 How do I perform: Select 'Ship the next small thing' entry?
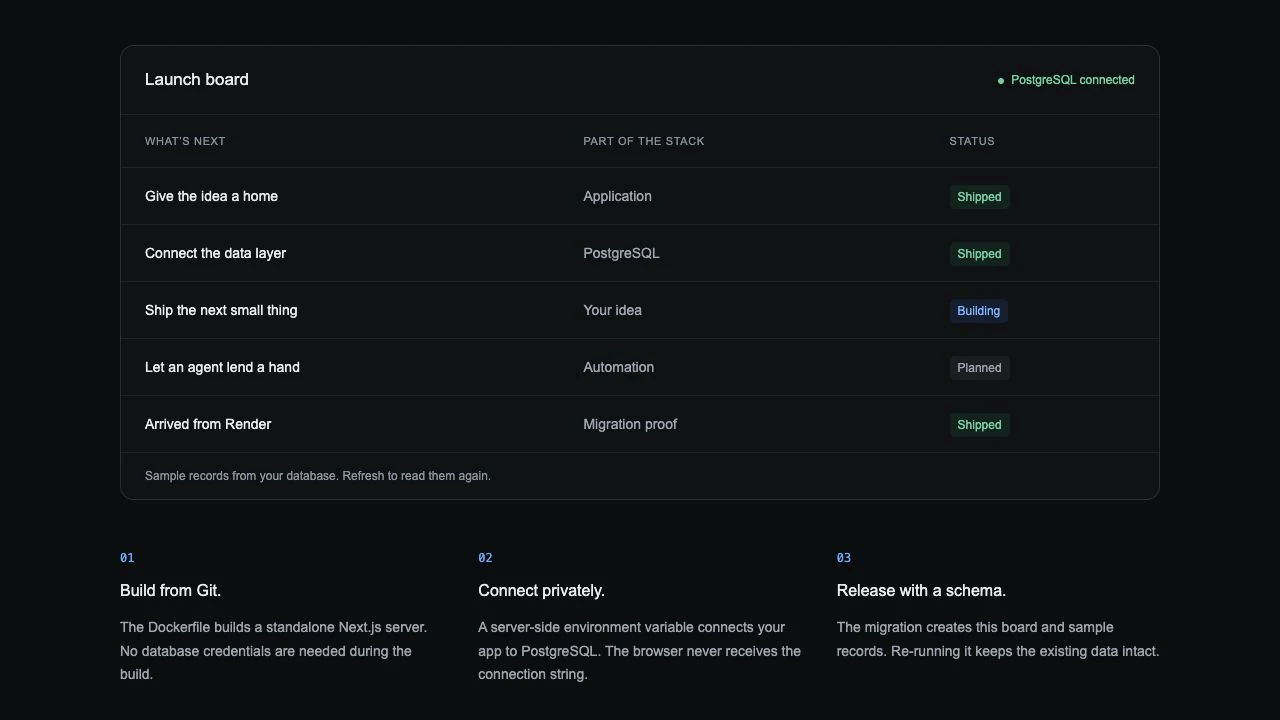(x=221, y=310)
